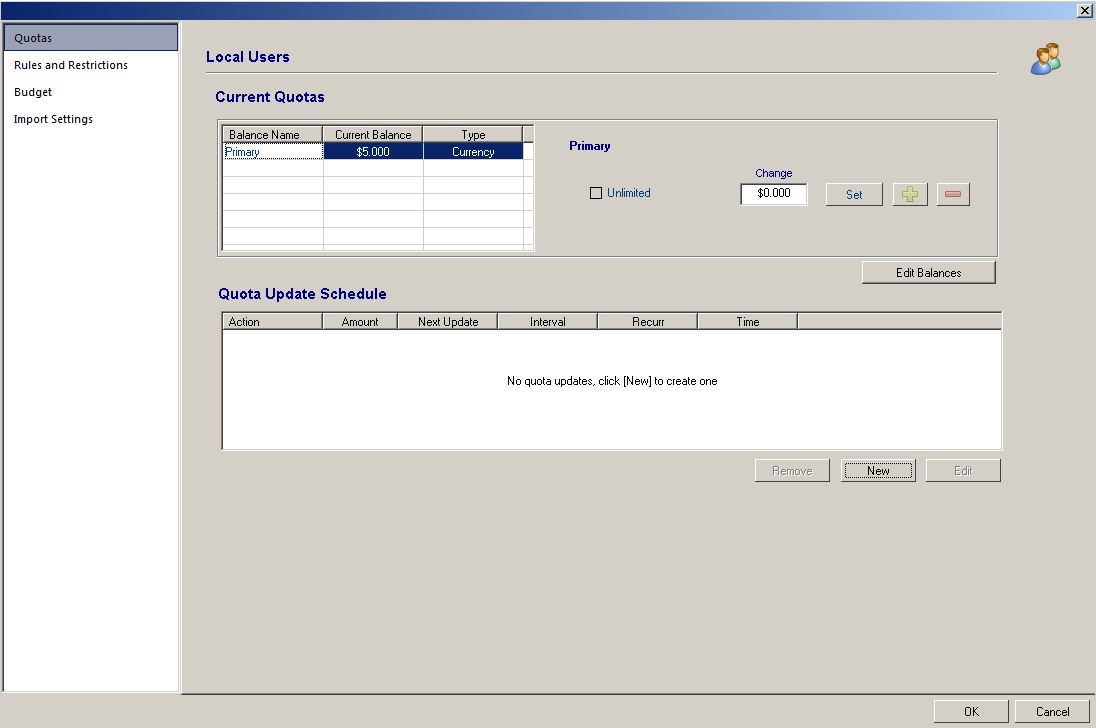This screenshot has width=1096, height=728.
Task: Open Rules and Restrictions section
Action: [x=91, y=65]
